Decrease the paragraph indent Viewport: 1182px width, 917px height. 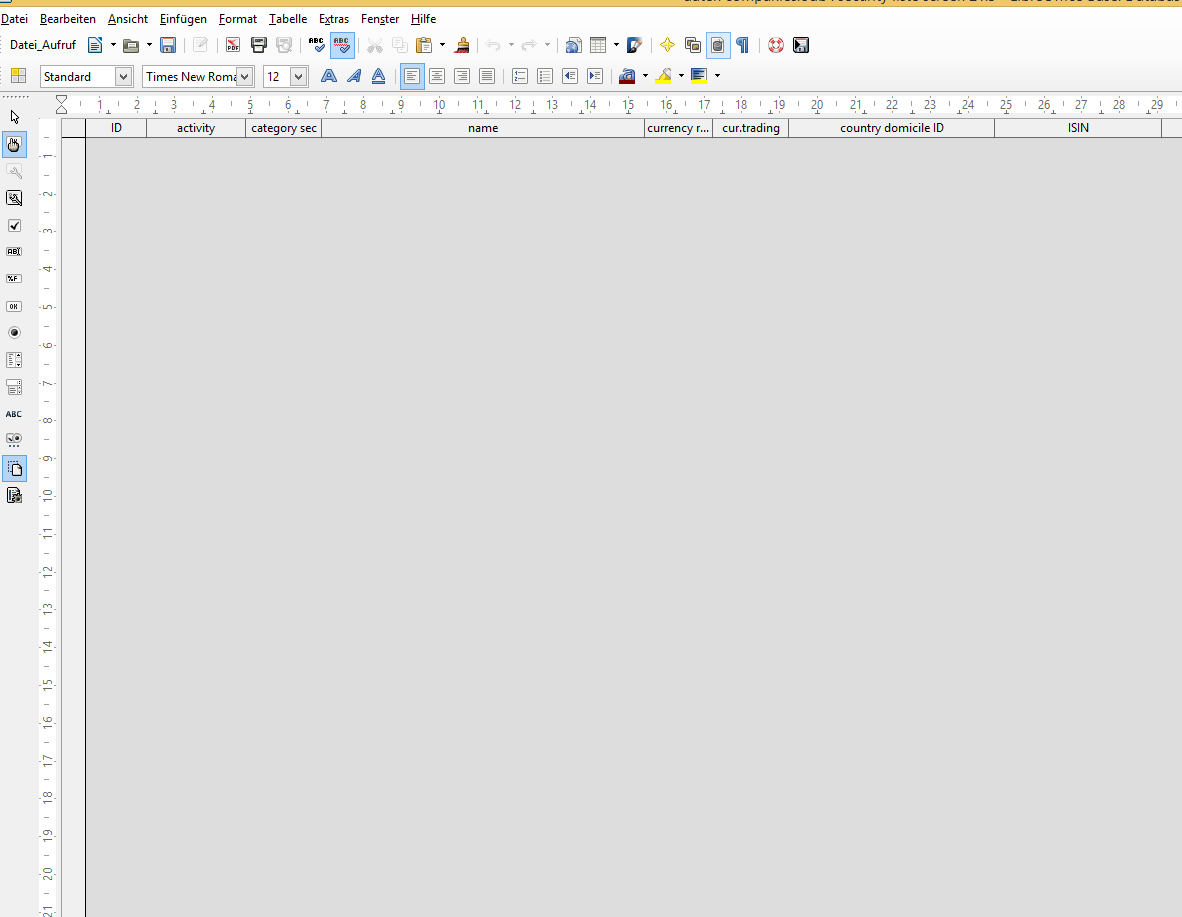pos(570,76)
